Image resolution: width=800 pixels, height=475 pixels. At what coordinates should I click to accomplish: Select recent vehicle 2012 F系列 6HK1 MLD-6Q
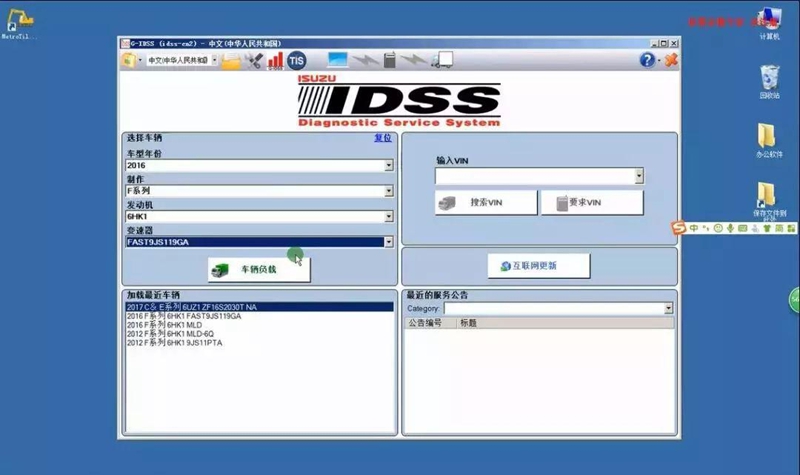click(x=259, y=334)
